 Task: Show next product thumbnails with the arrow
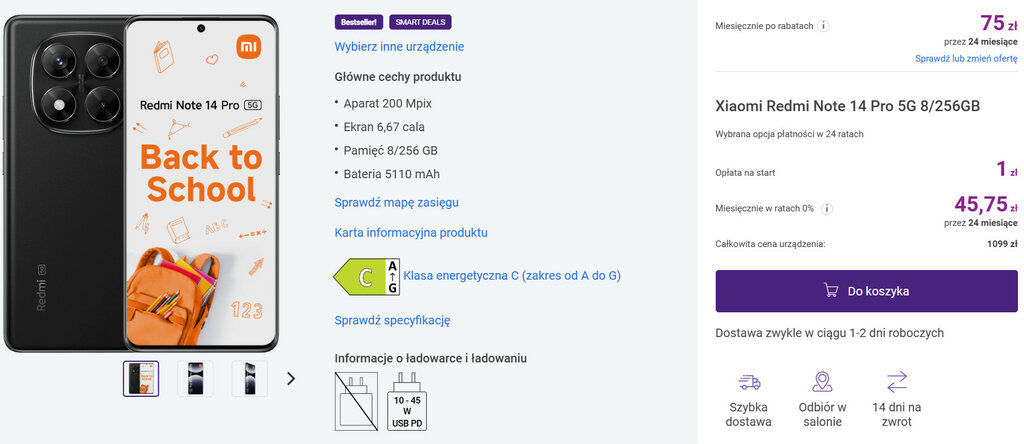pos(291,378)
